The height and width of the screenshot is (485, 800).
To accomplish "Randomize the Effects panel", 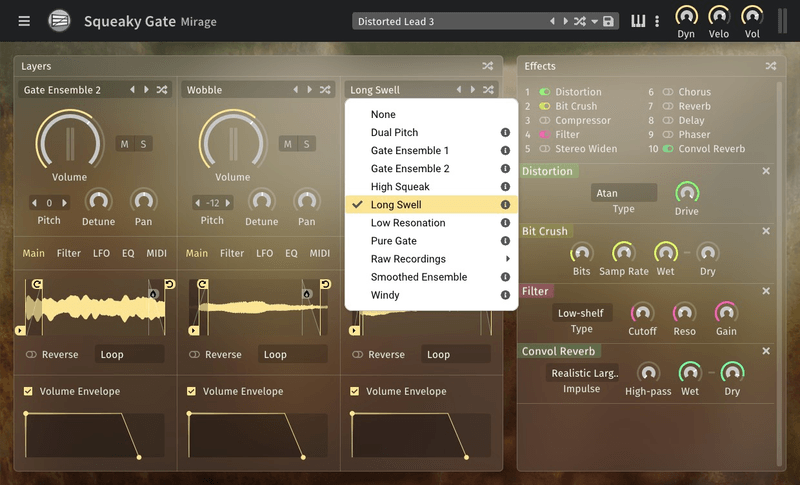I will [x=770, y=66].
